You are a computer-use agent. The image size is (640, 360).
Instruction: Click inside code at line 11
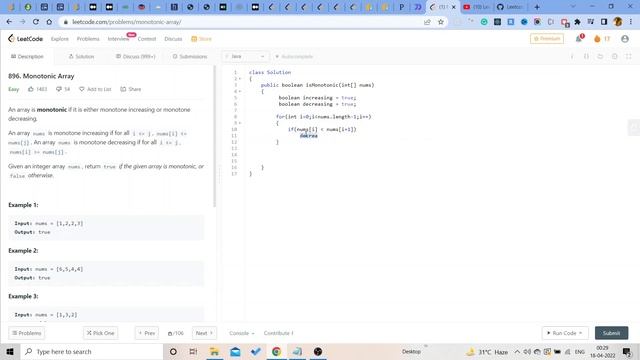click(309, 136)
